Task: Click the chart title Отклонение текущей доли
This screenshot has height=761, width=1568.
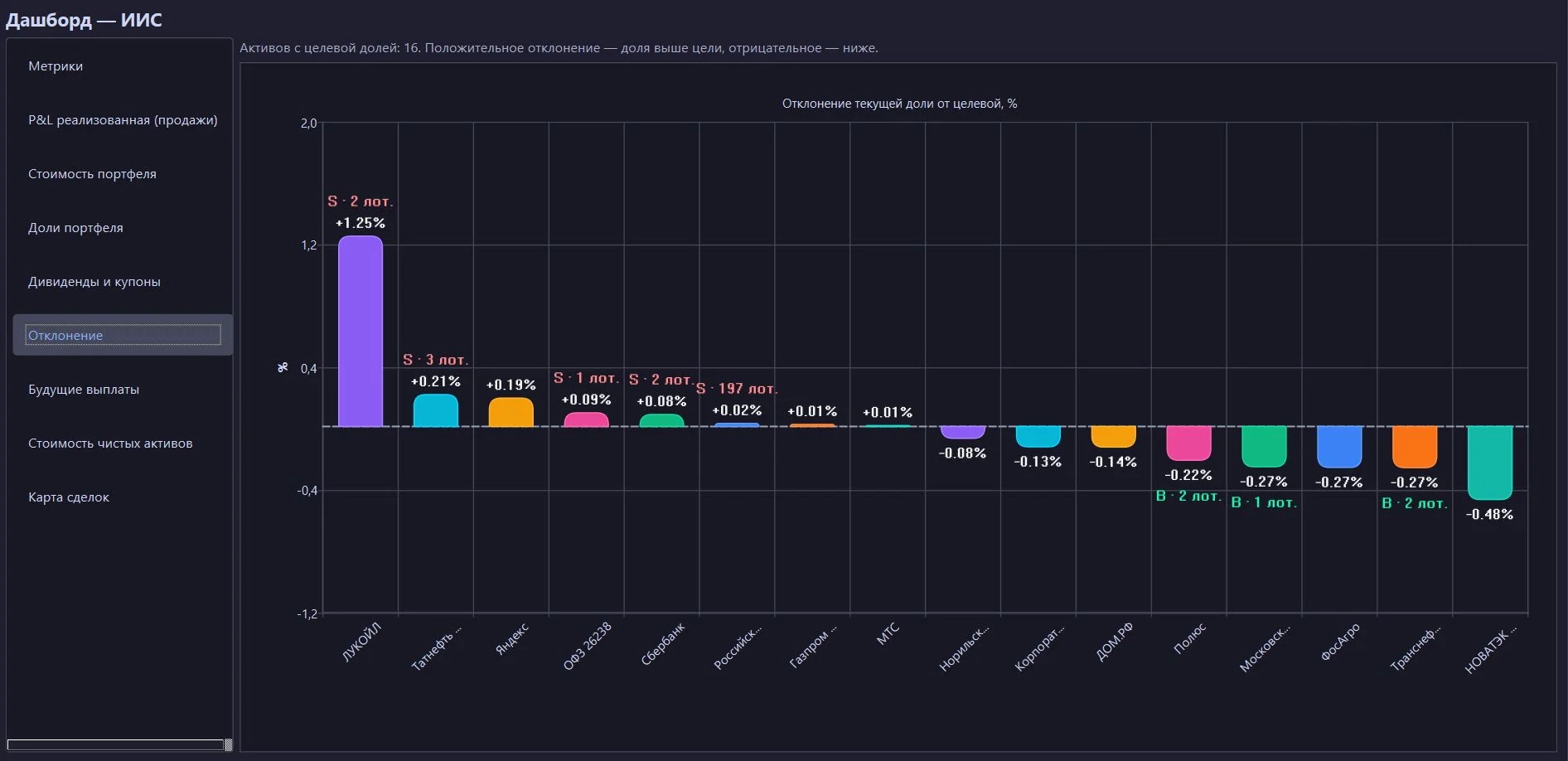Action: pos(899,104)
